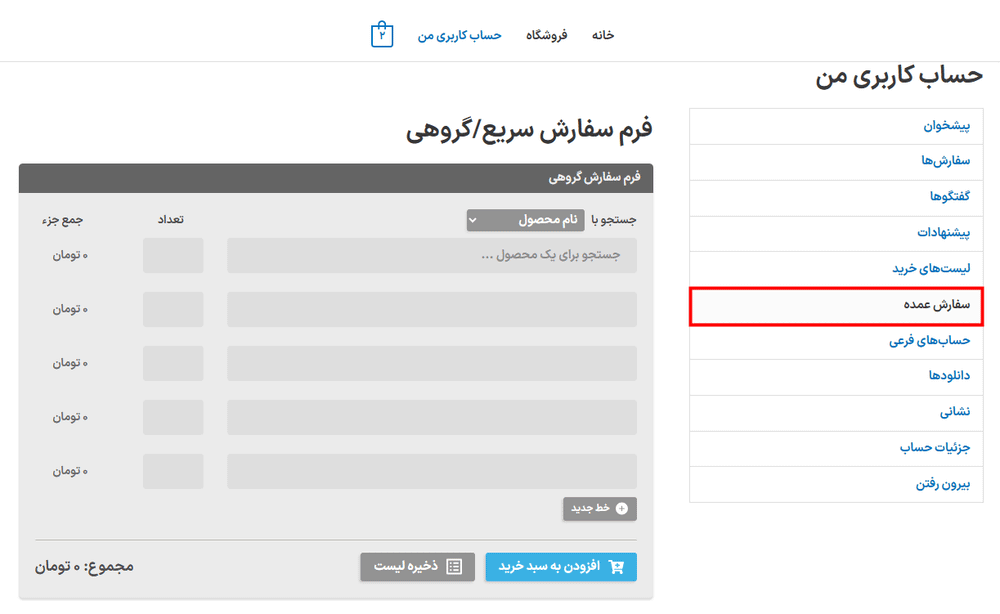
Task: Click the cart icon on افزودن به سبد خرید
Action: (x=617, y=566)
